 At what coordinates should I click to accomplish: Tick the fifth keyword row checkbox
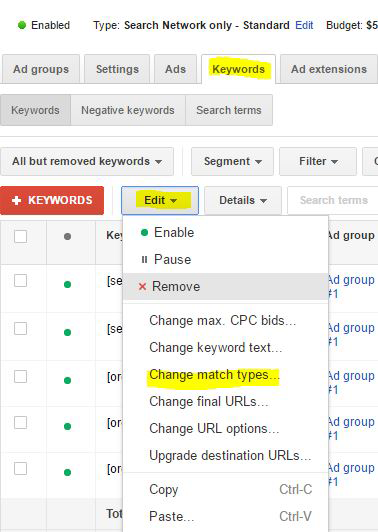pos(20,469)
